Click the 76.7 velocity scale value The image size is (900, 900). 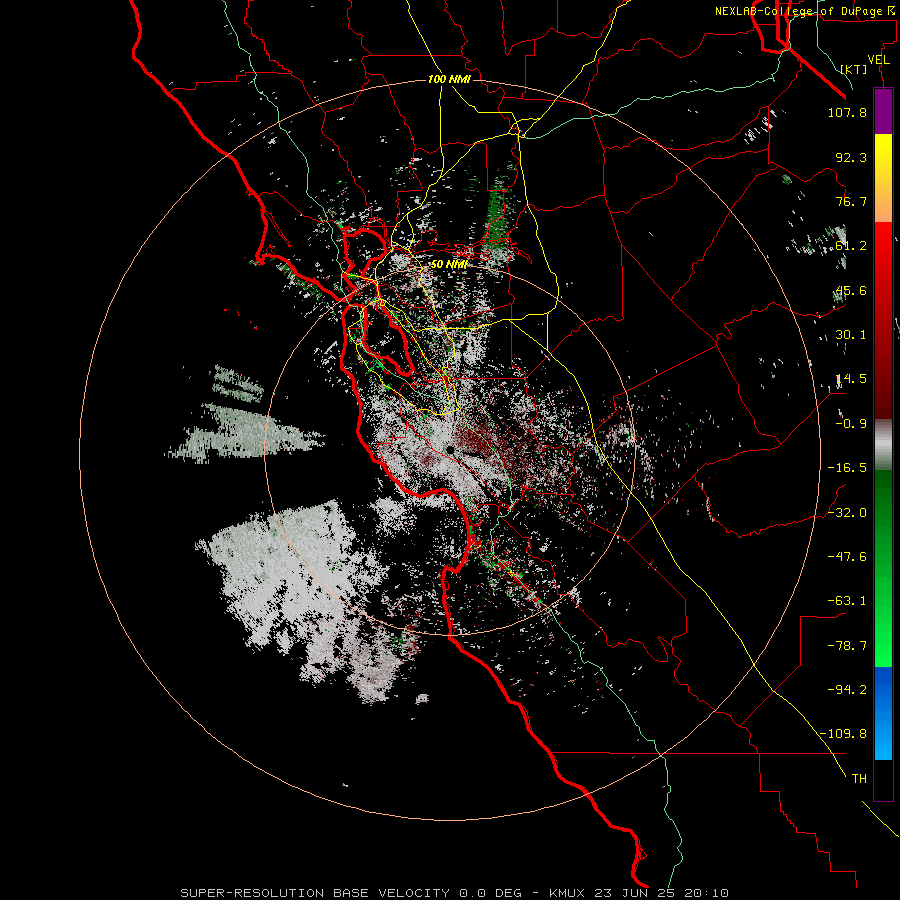click(x=851, y=201)
